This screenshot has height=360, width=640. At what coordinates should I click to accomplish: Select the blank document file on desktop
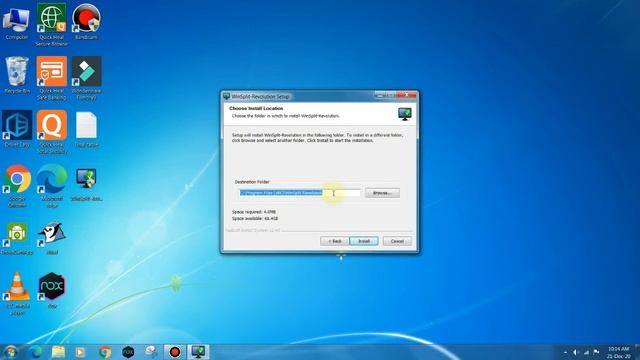tap(87, 129)
